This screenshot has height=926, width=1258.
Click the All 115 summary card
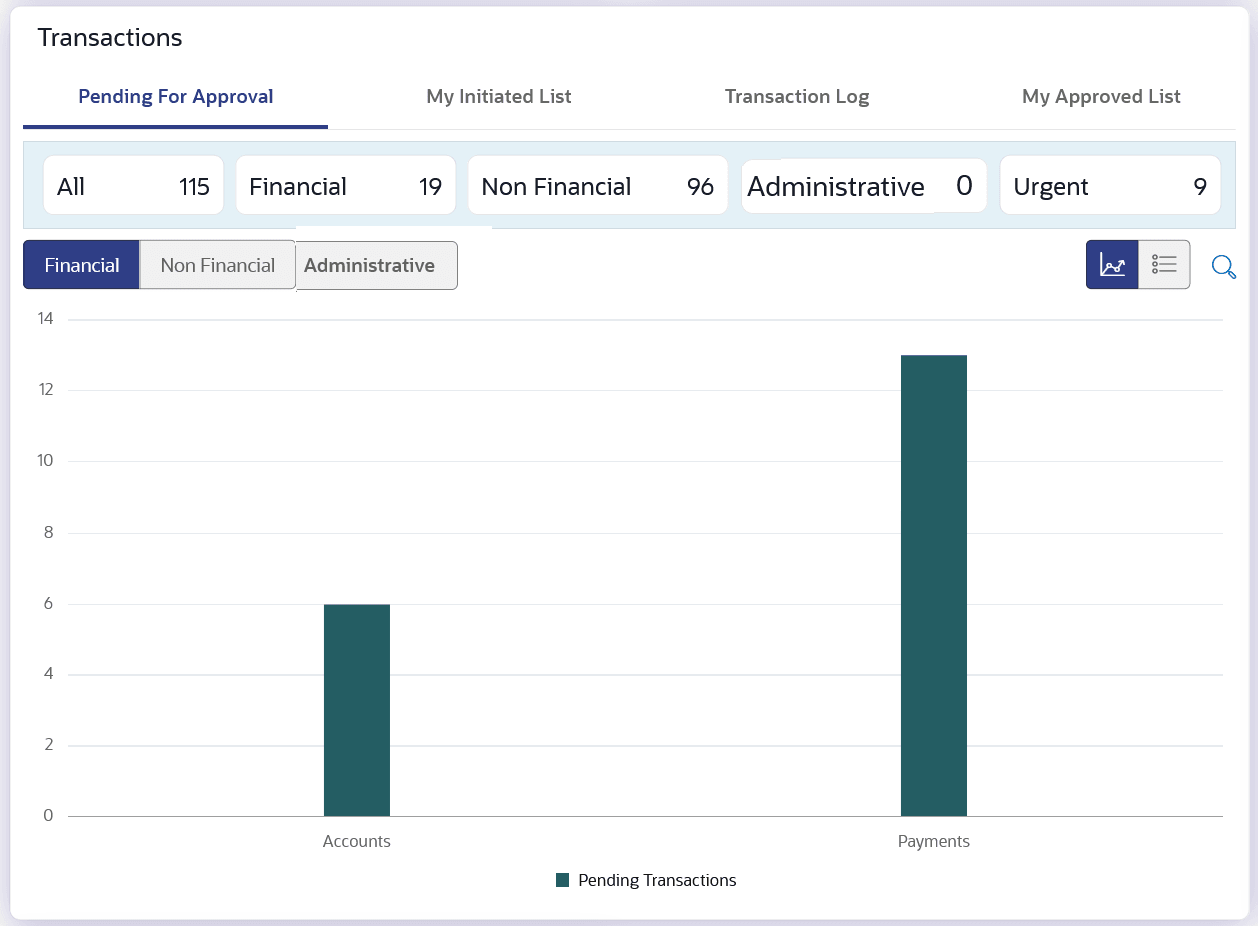click(x=133, y=186)
